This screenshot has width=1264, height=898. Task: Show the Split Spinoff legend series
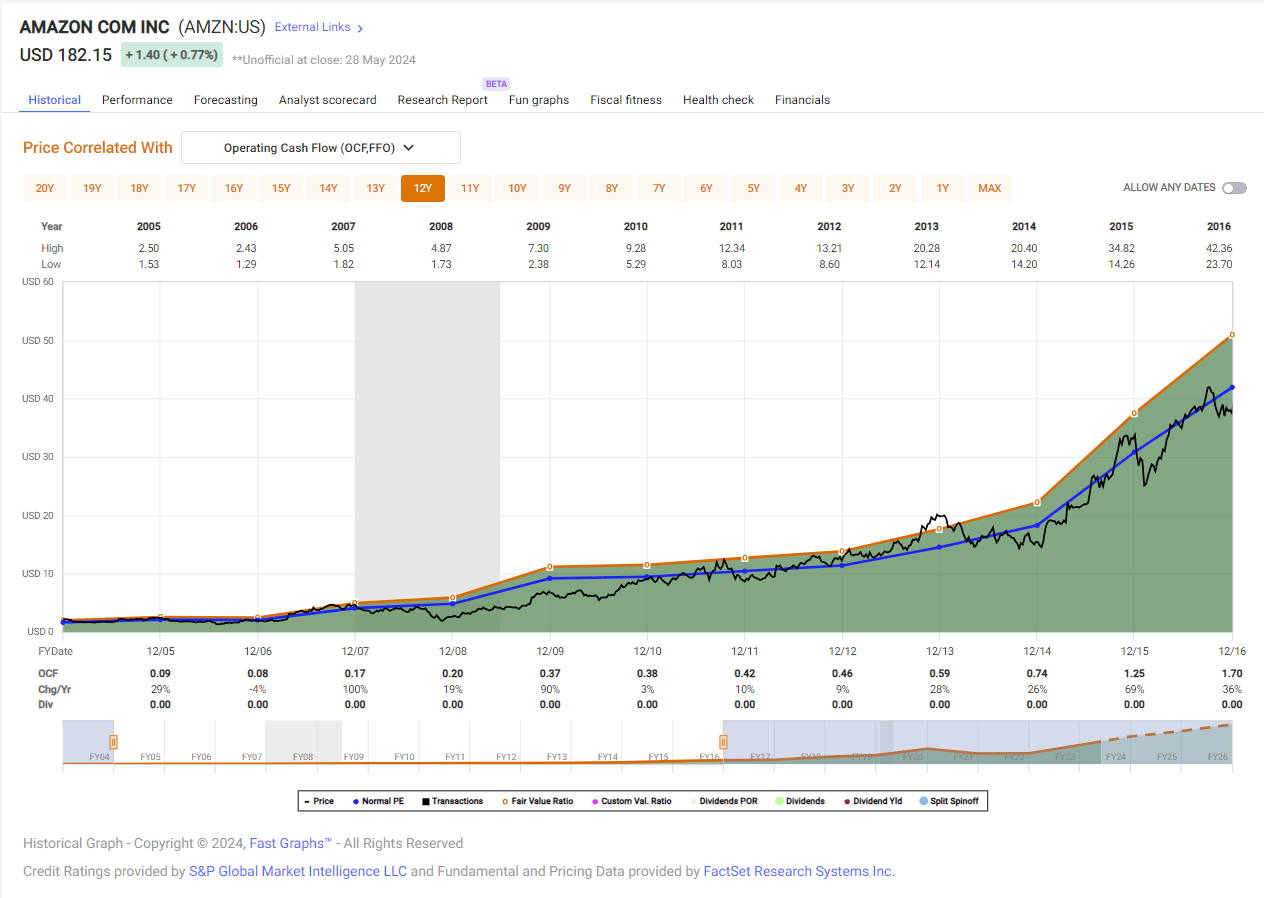click(x=951, y=801)
